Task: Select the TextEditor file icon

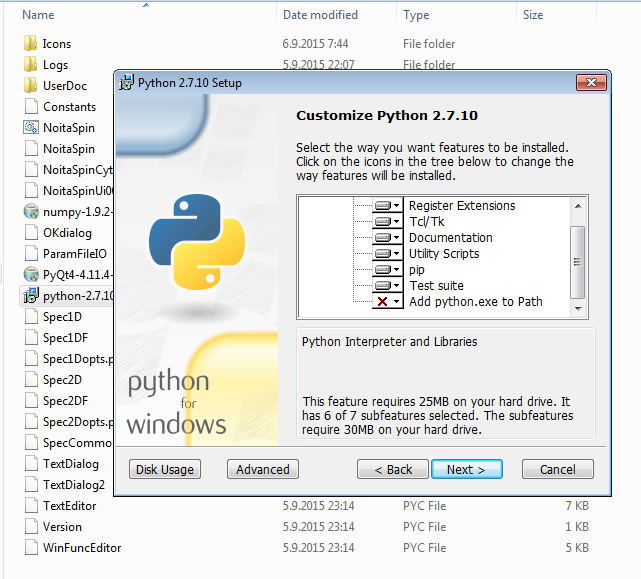Action: [31, 505]
